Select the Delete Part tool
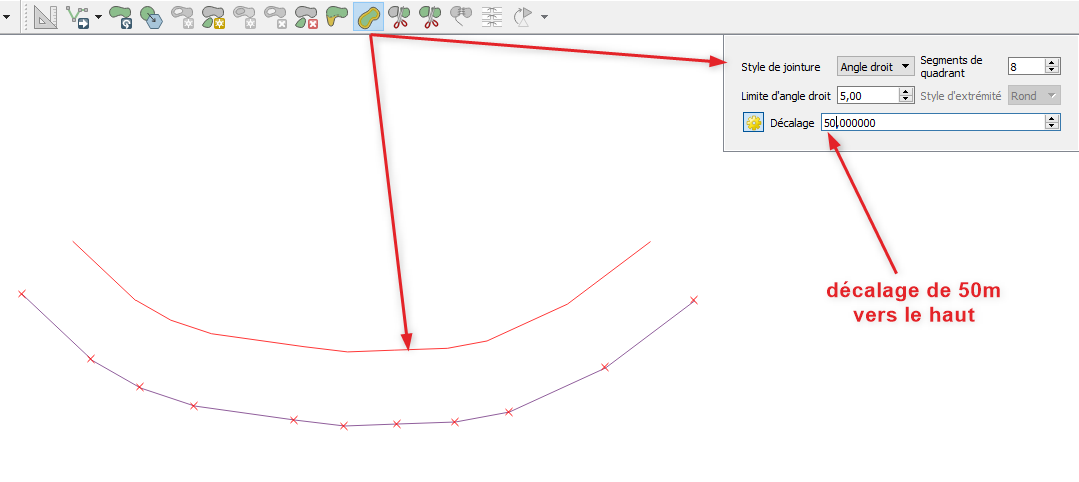The width and height of the screenshot is (1079, 482). pos(306,16)
